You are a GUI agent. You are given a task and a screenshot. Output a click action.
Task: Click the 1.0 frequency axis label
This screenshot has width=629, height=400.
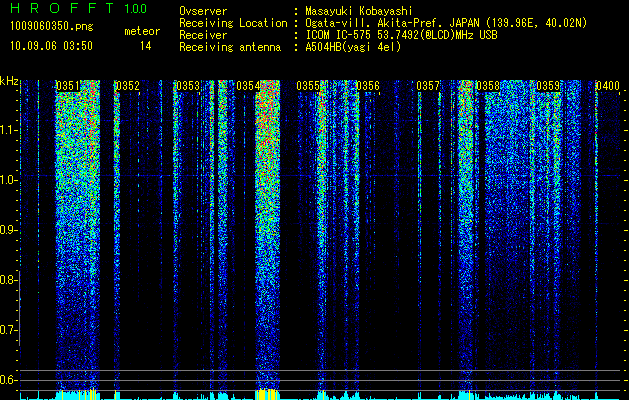[x=7, y=180]
